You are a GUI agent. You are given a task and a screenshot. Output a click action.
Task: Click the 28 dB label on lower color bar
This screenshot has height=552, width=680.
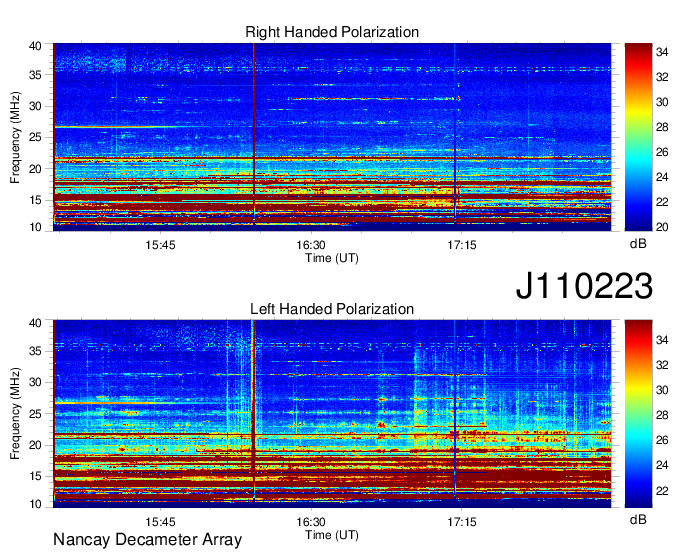coord(662,415)
